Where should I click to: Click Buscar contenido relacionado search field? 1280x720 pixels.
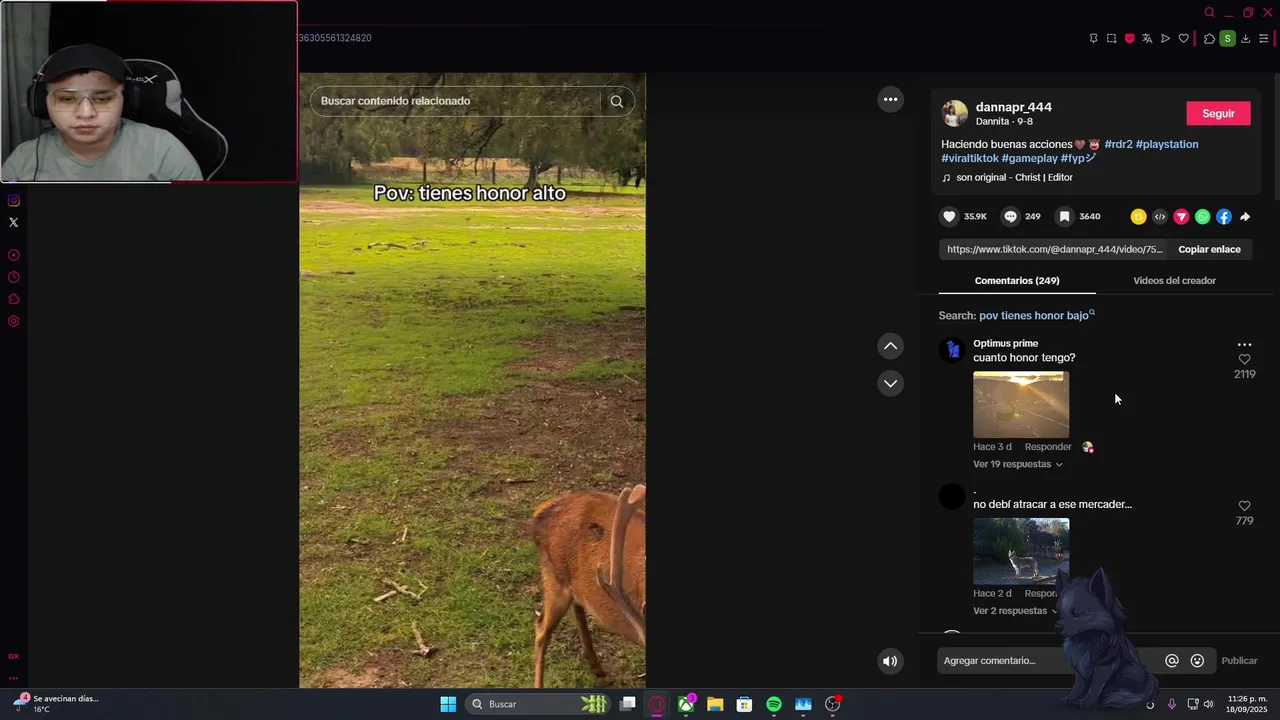coord(458,101)
